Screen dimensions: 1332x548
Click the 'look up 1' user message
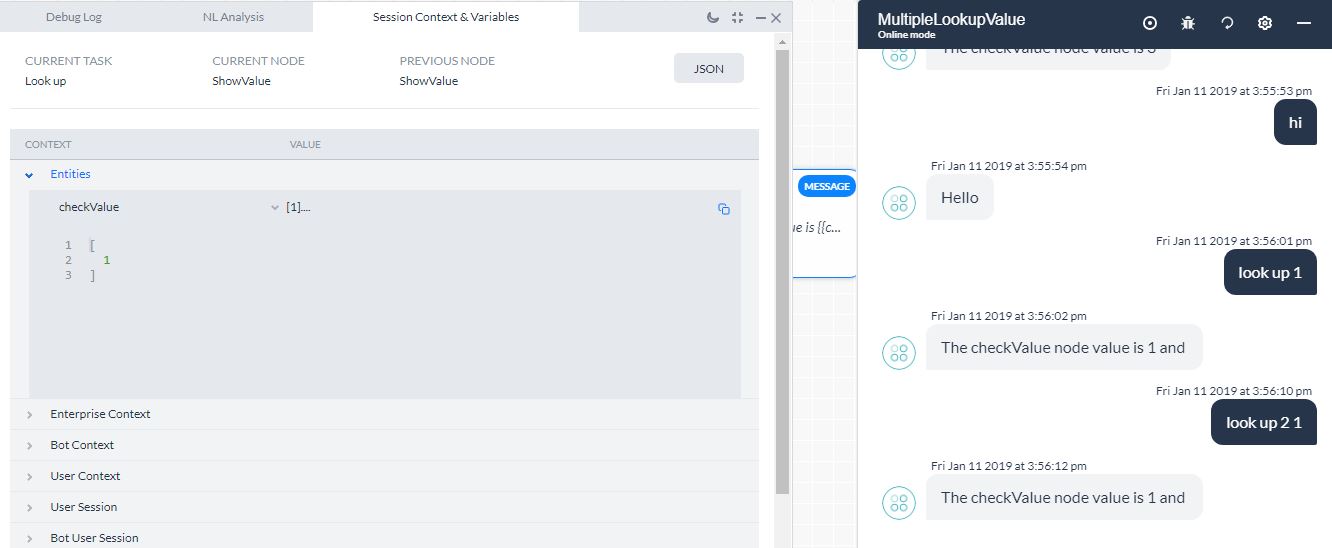coord(1270,272)
